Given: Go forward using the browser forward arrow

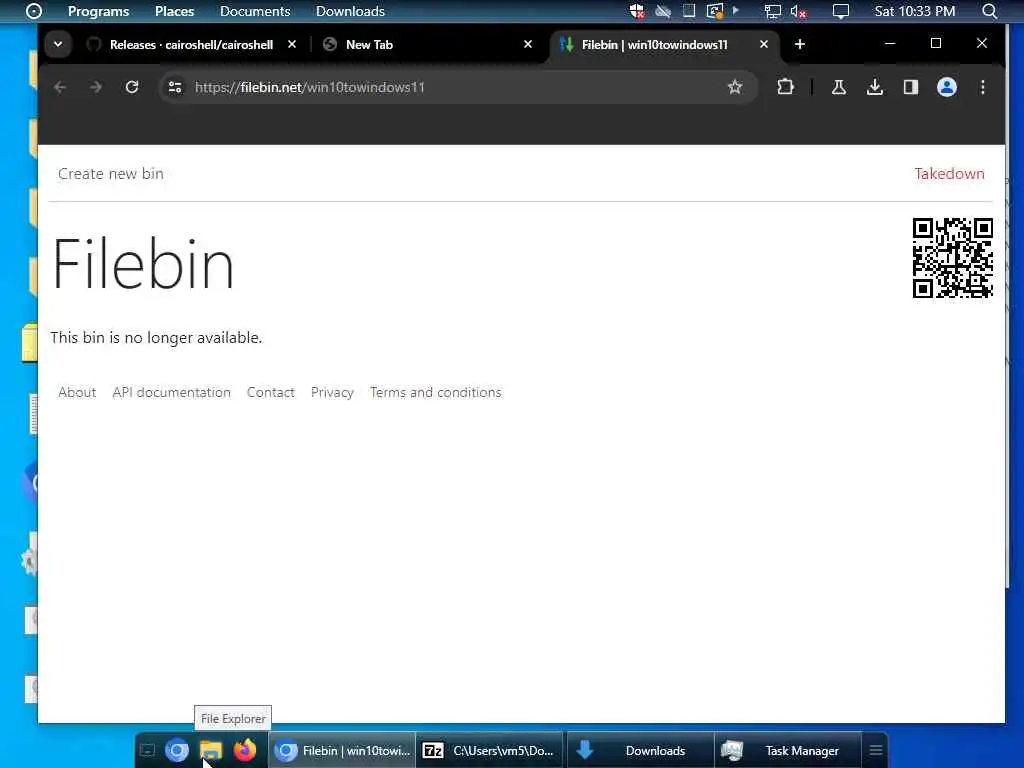Looking at the screenshot, I should click(x=95, y=87).
